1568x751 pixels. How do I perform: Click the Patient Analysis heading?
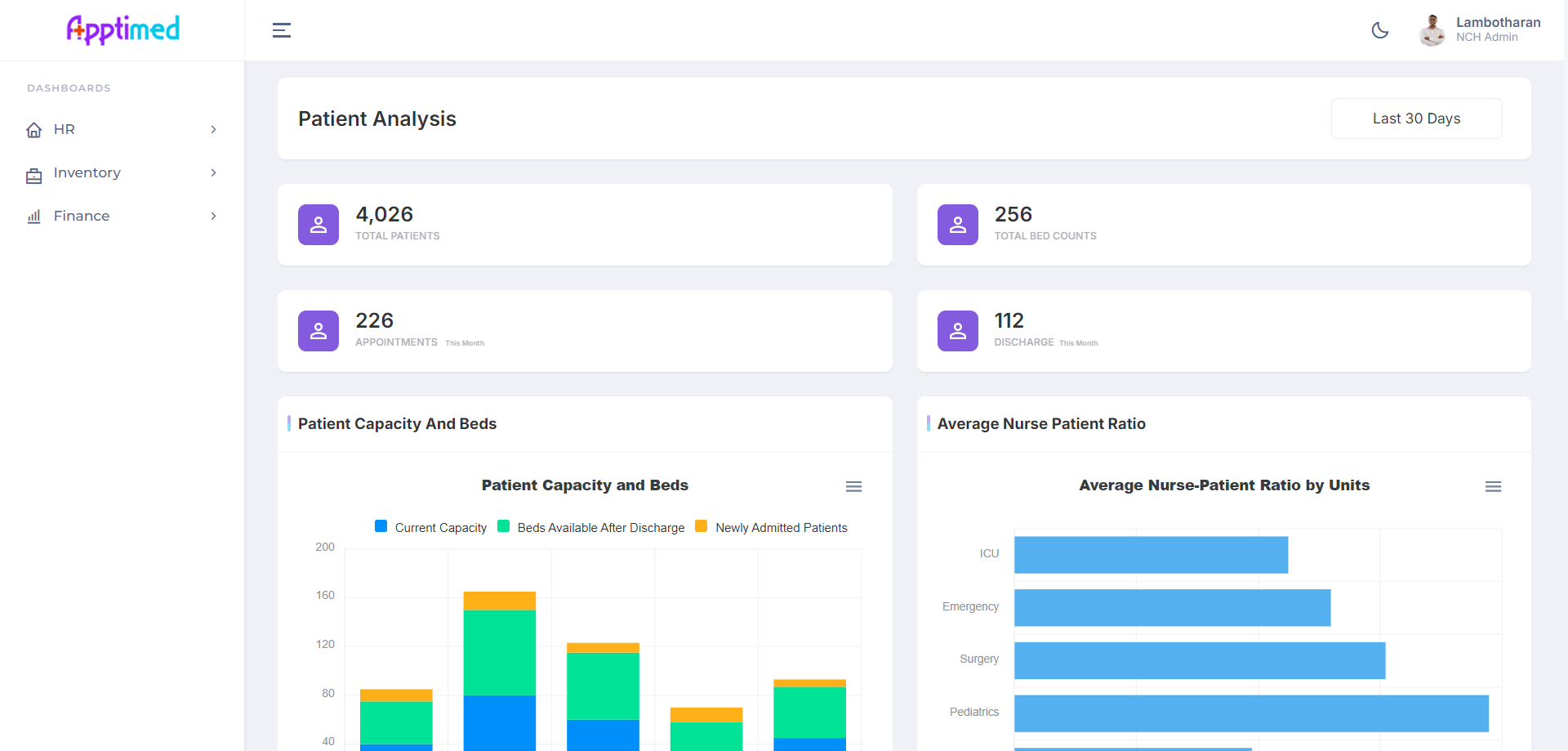(x=377, y=119)
